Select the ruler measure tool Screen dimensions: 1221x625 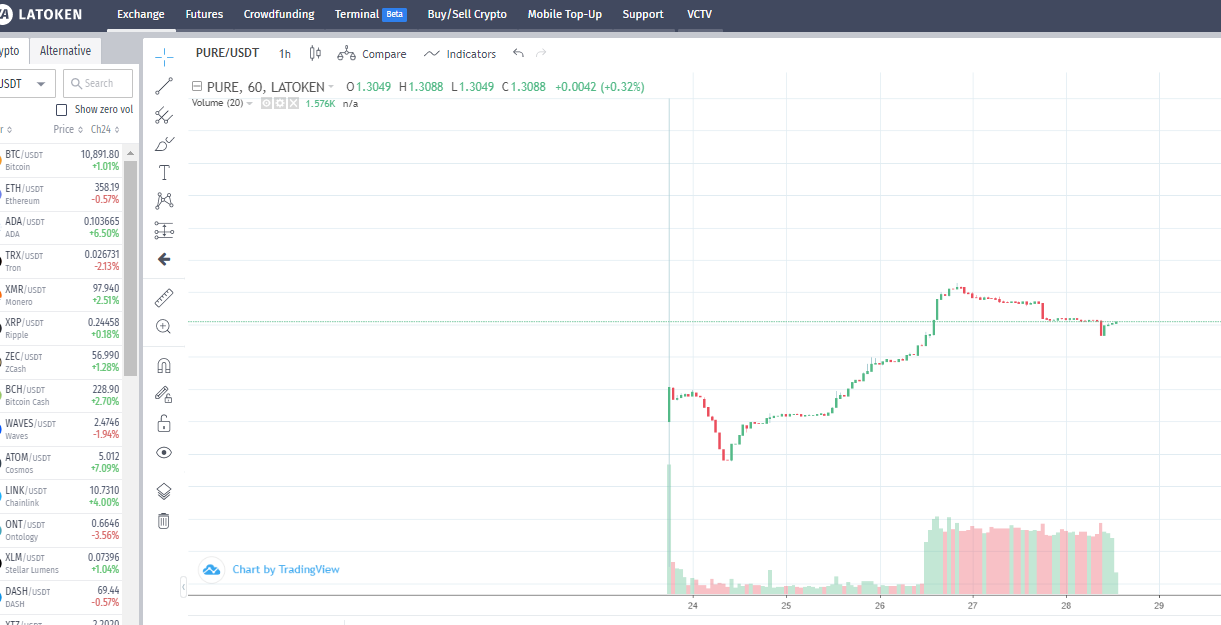pyautogui.click(x=164, y=298)
